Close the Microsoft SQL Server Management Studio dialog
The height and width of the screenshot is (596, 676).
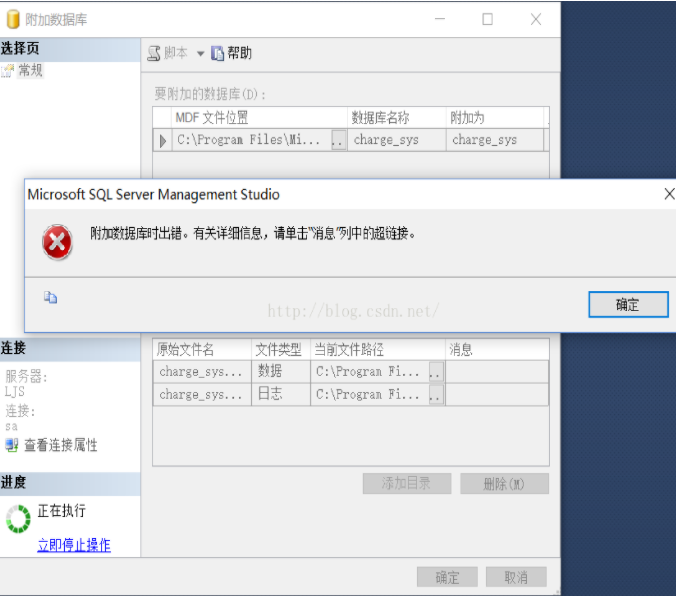(669, 194)
